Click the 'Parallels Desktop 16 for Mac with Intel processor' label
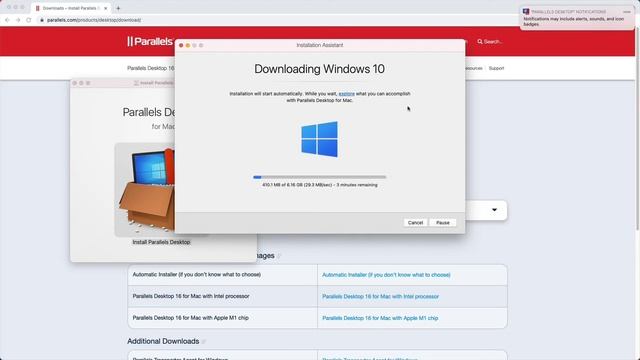640x360 pixels. coord(191,296)
